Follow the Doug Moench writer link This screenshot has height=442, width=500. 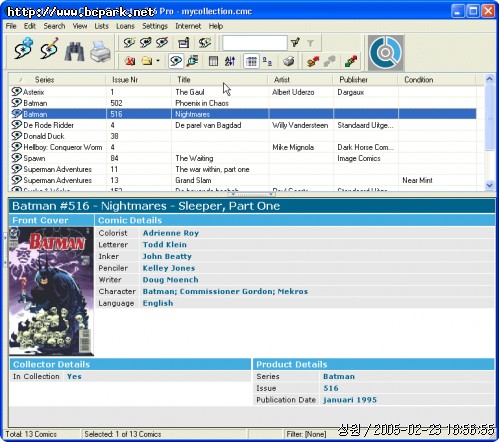[x=170, y=280]
